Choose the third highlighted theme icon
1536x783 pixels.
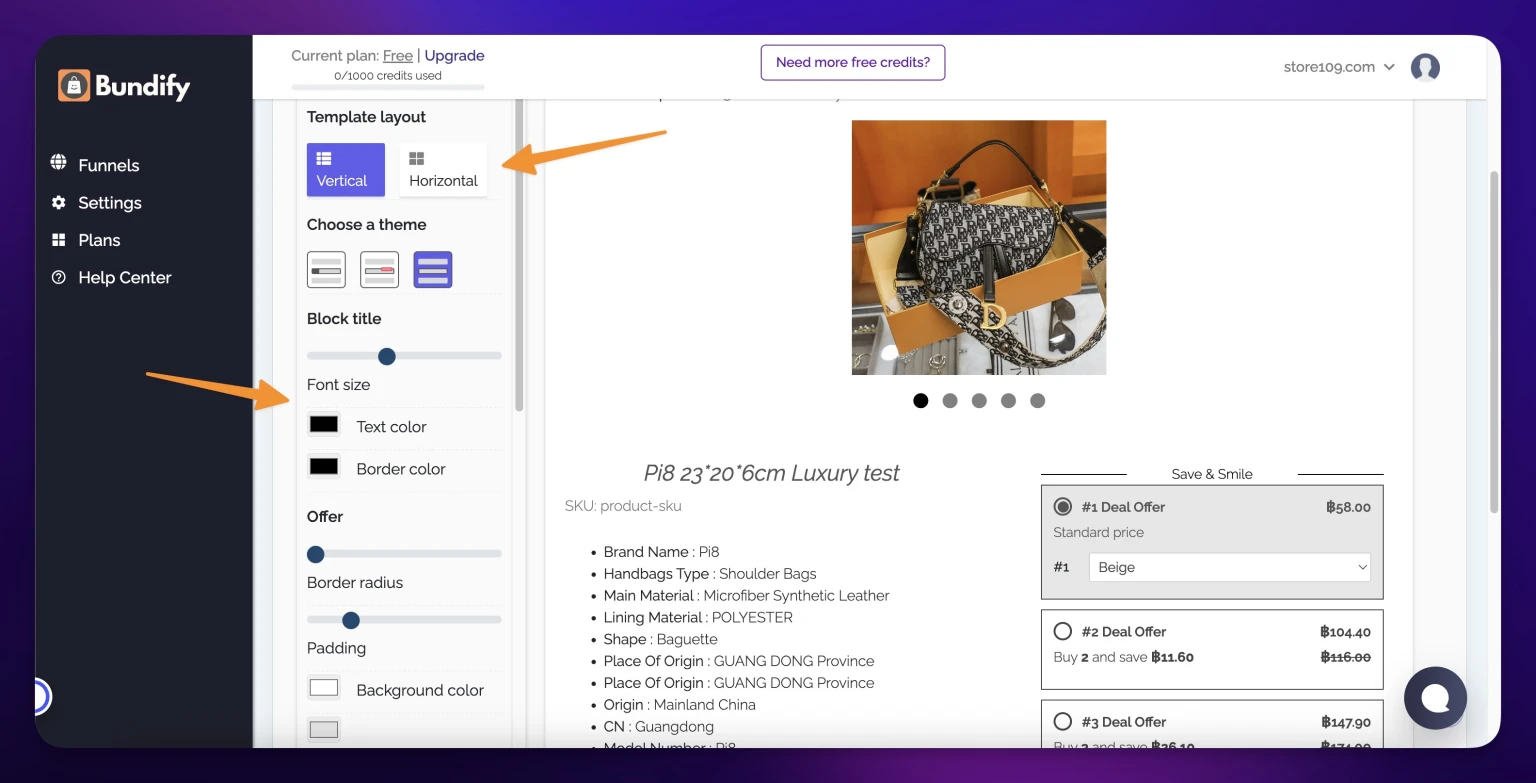433,270
